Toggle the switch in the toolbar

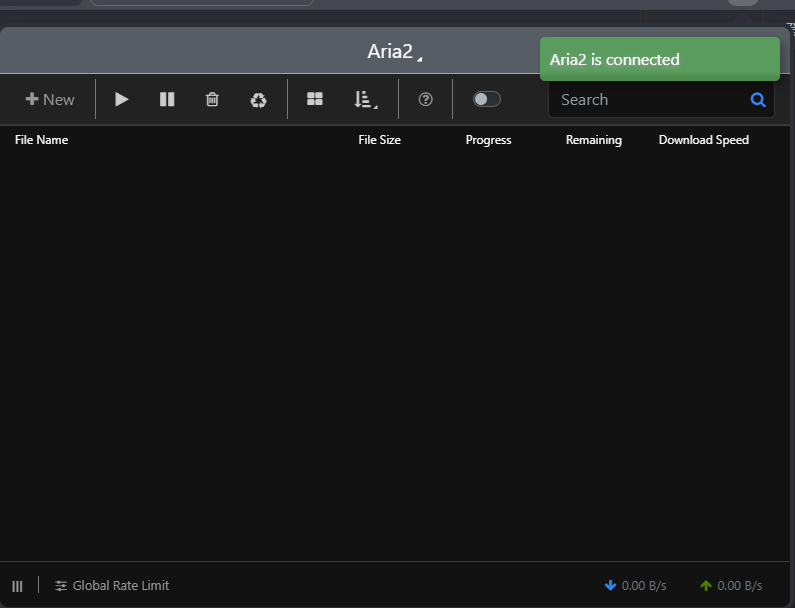pyautogui.click(x=487, y=99)
